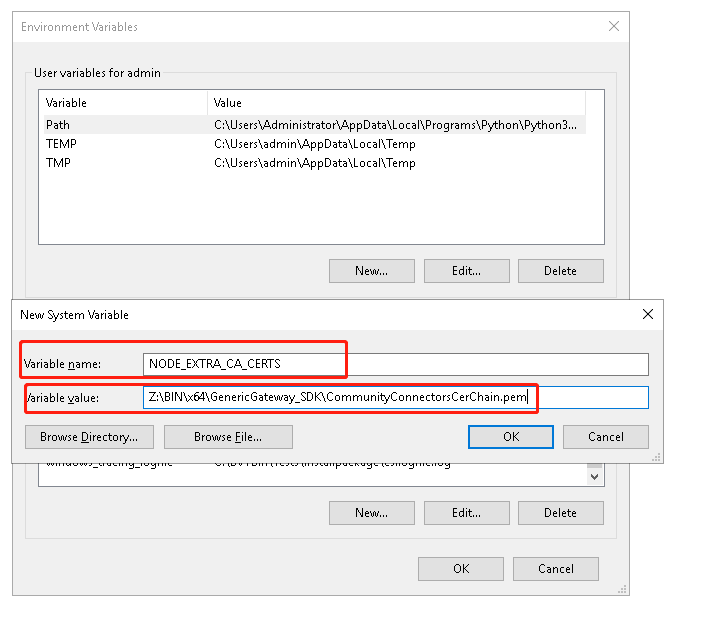
Task: Click the Variable name text field
Action: pyautogui.click(x=396, y=364)
